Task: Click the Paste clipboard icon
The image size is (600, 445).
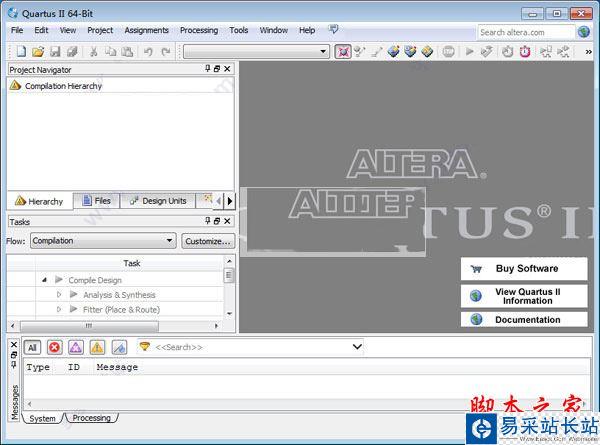Action: coord(127,51)
